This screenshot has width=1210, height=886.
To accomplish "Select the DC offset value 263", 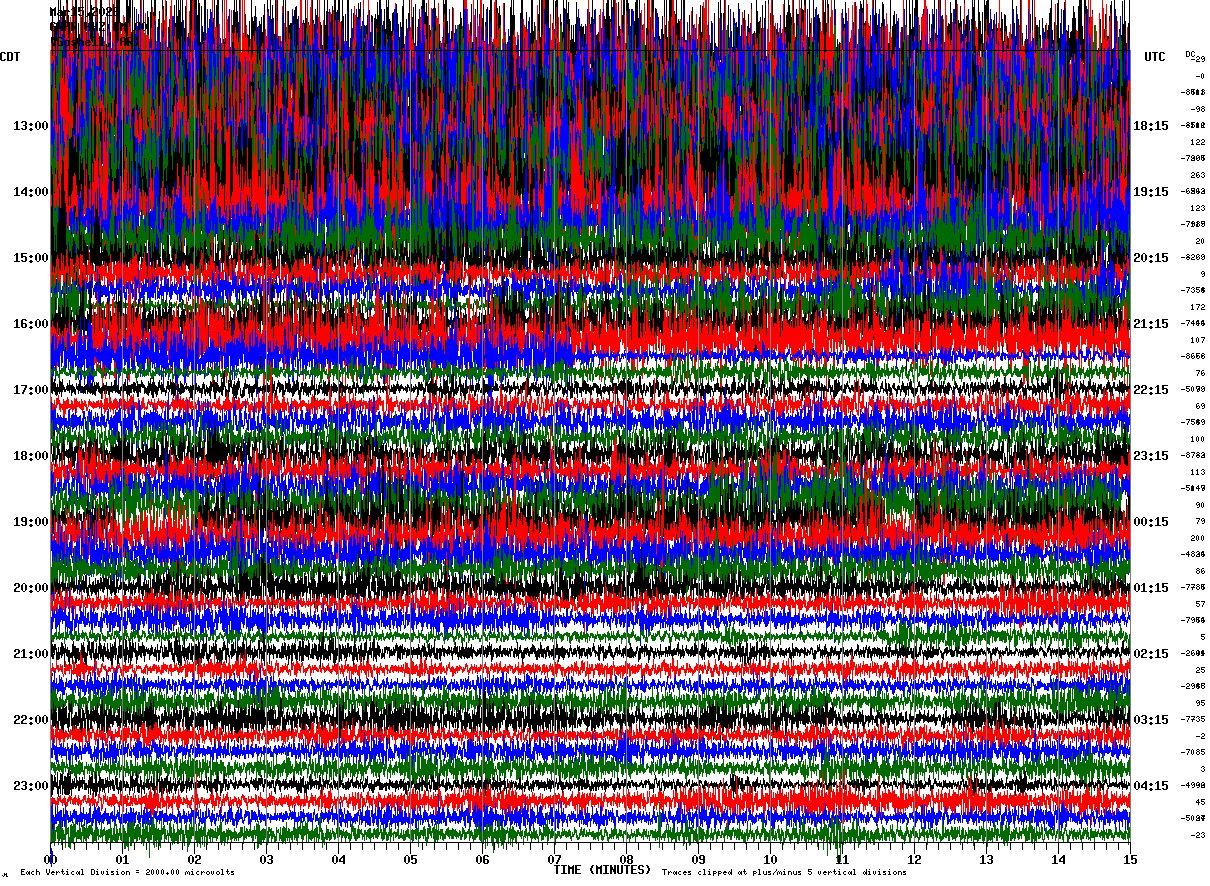I will (1197, 175).
